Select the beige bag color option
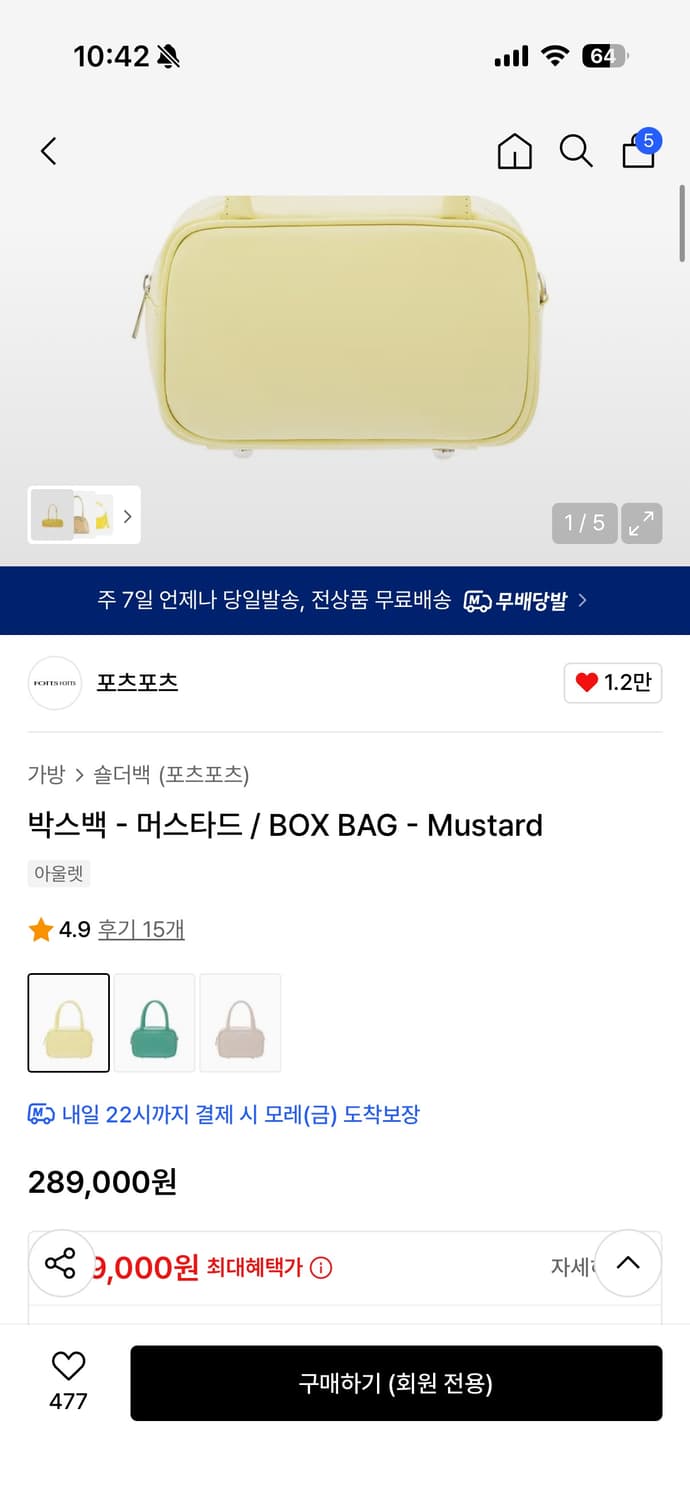The image size is (690, 1500). (240, 1022)
